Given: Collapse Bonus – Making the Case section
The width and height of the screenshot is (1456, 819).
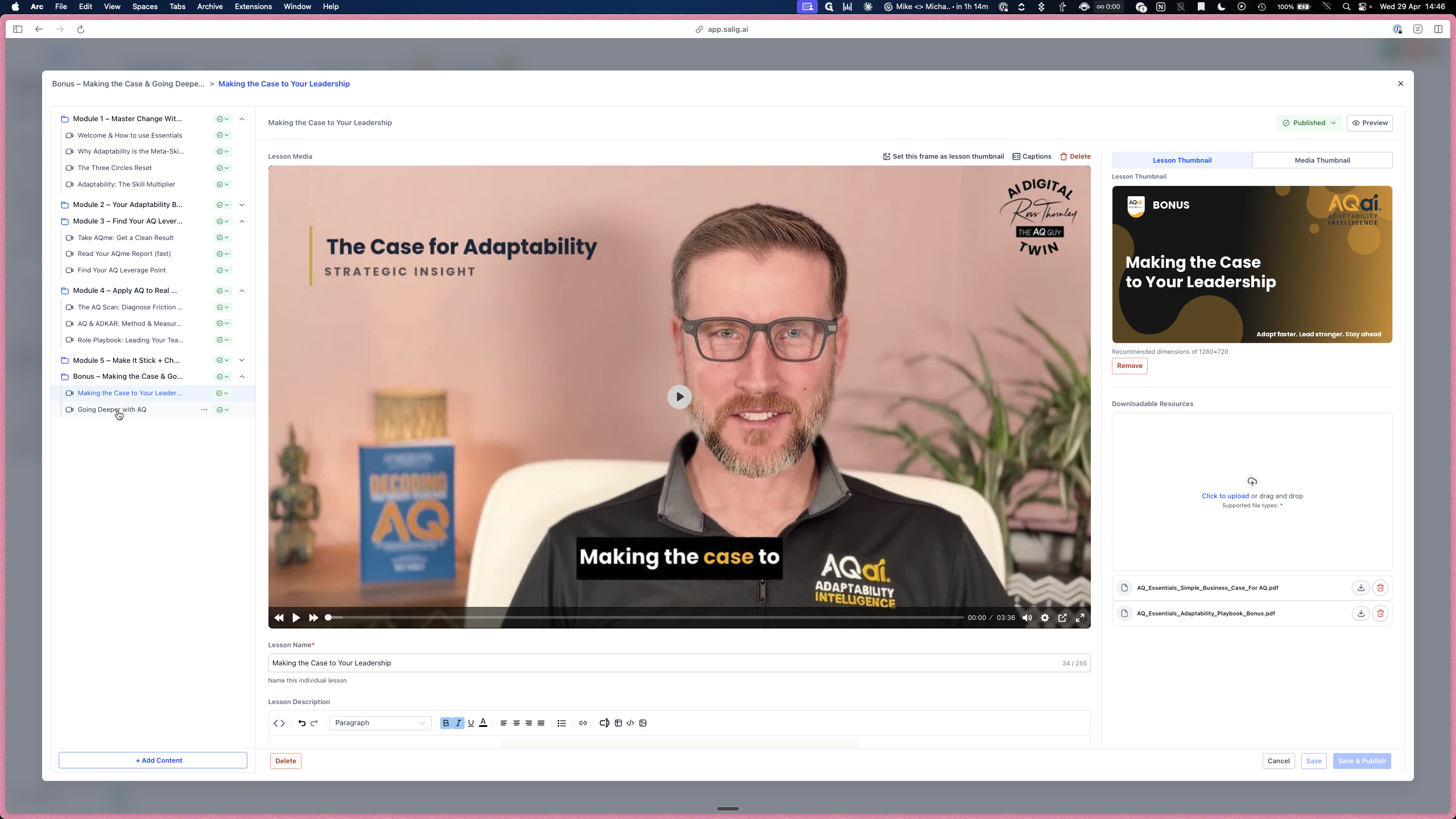Looking at the screenshot, I should [242, 377].
